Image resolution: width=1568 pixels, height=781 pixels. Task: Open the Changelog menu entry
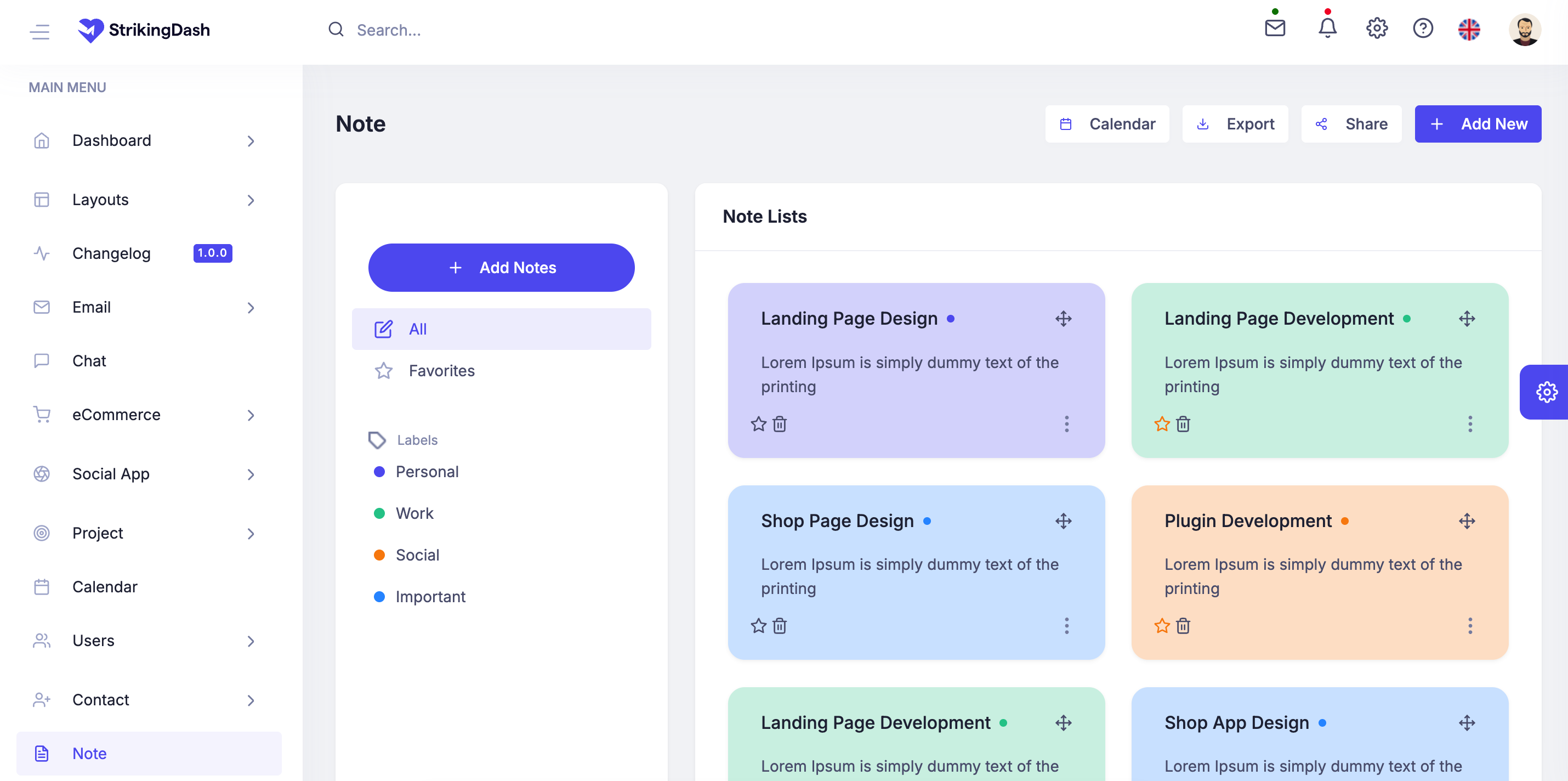click(111, 253)
